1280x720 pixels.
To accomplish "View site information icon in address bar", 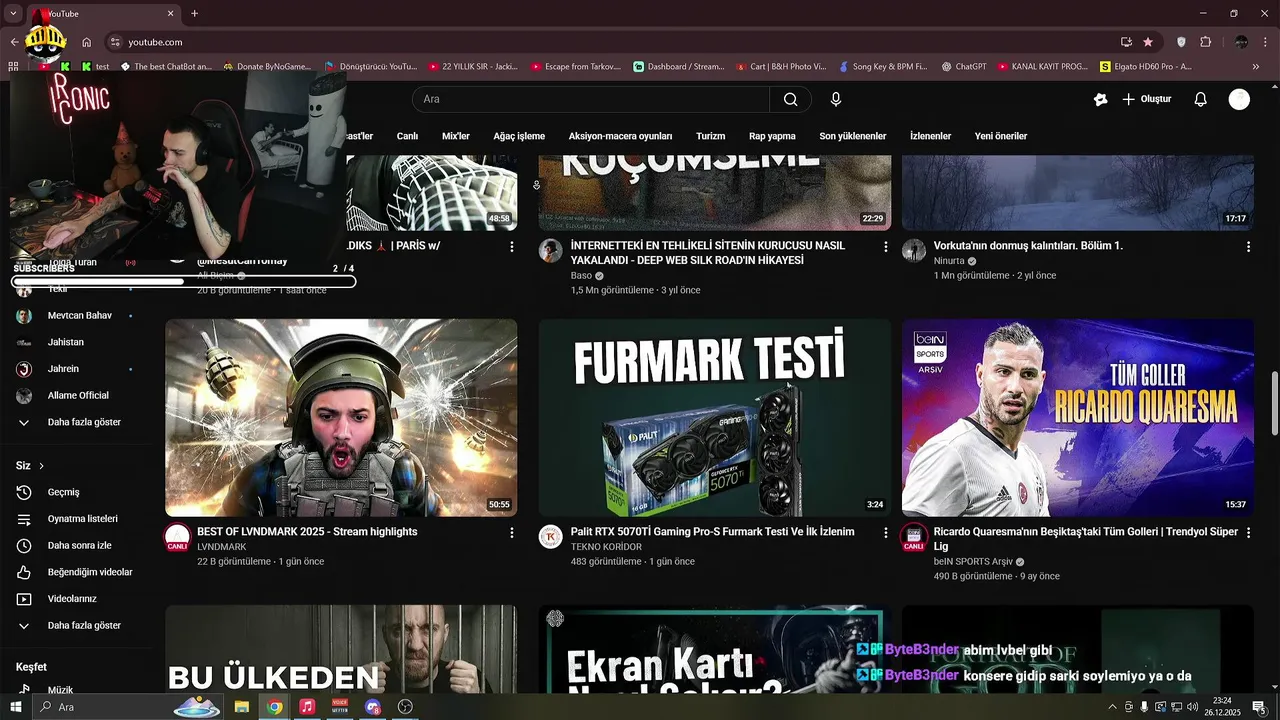I will pos(115,42).
